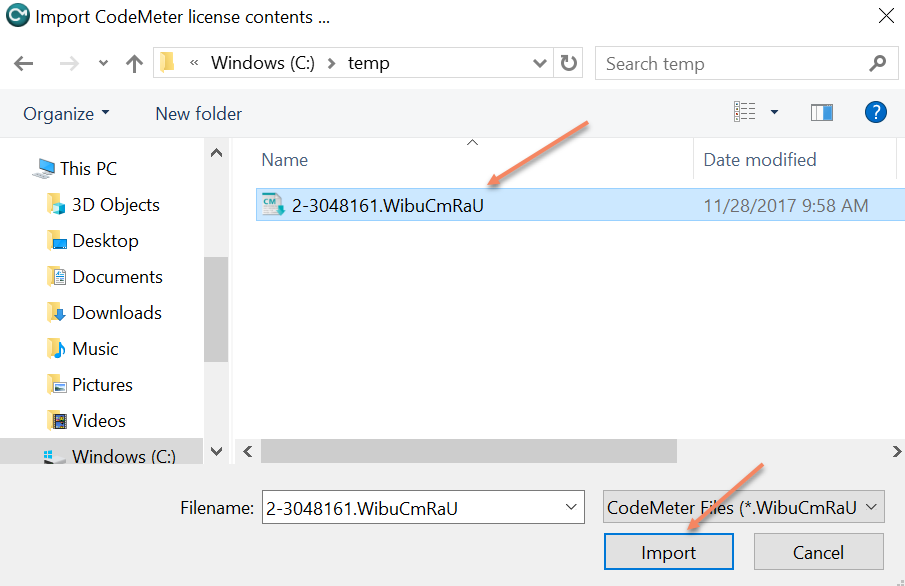The height and width of the screenshot is (586, 905).
Task: Open recent locations via the address bar chevron
Action: (102, 62)
